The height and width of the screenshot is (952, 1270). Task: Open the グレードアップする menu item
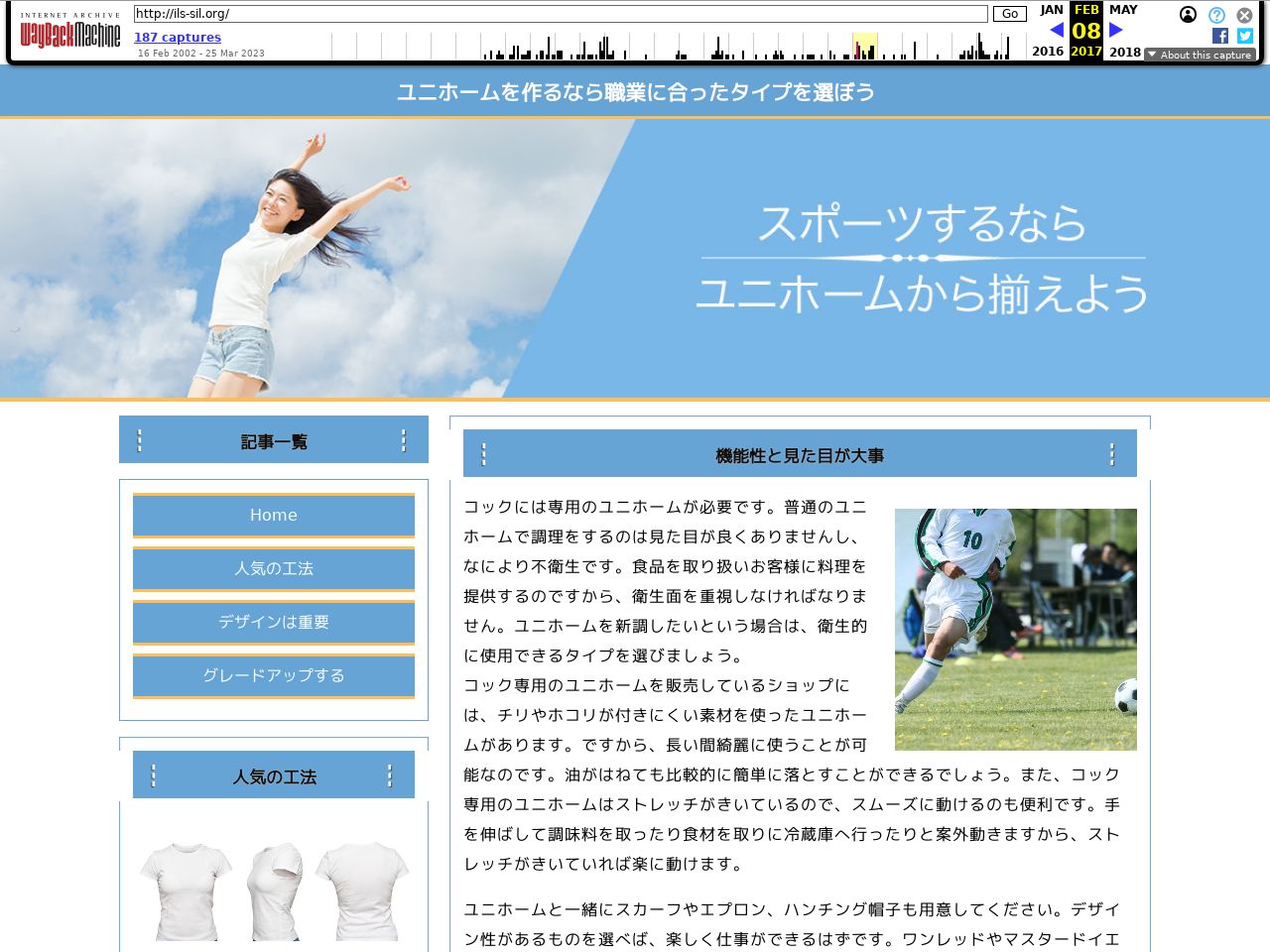click(x=274, y=676)
